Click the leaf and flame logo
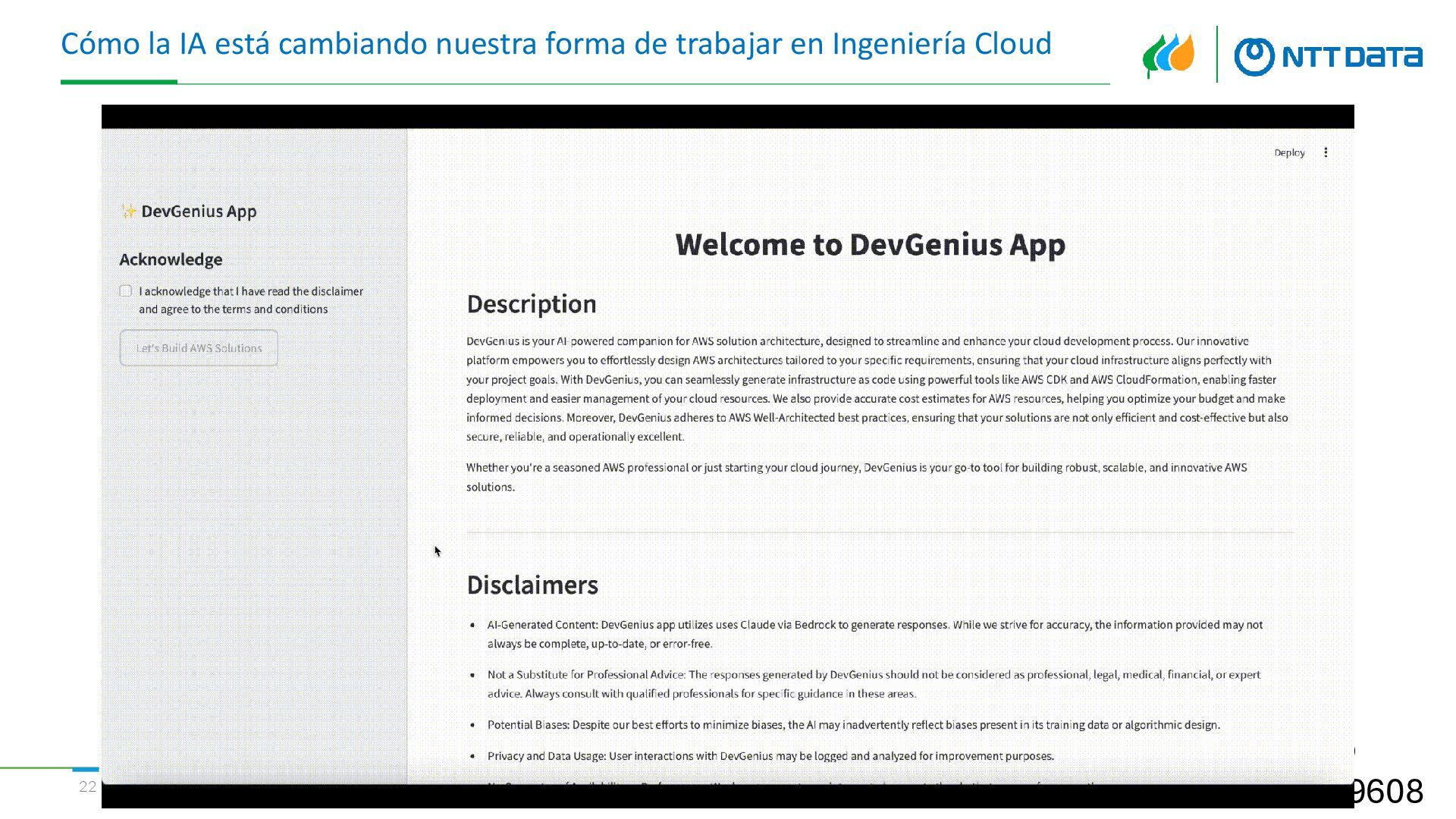 (x=1169, y=55)
